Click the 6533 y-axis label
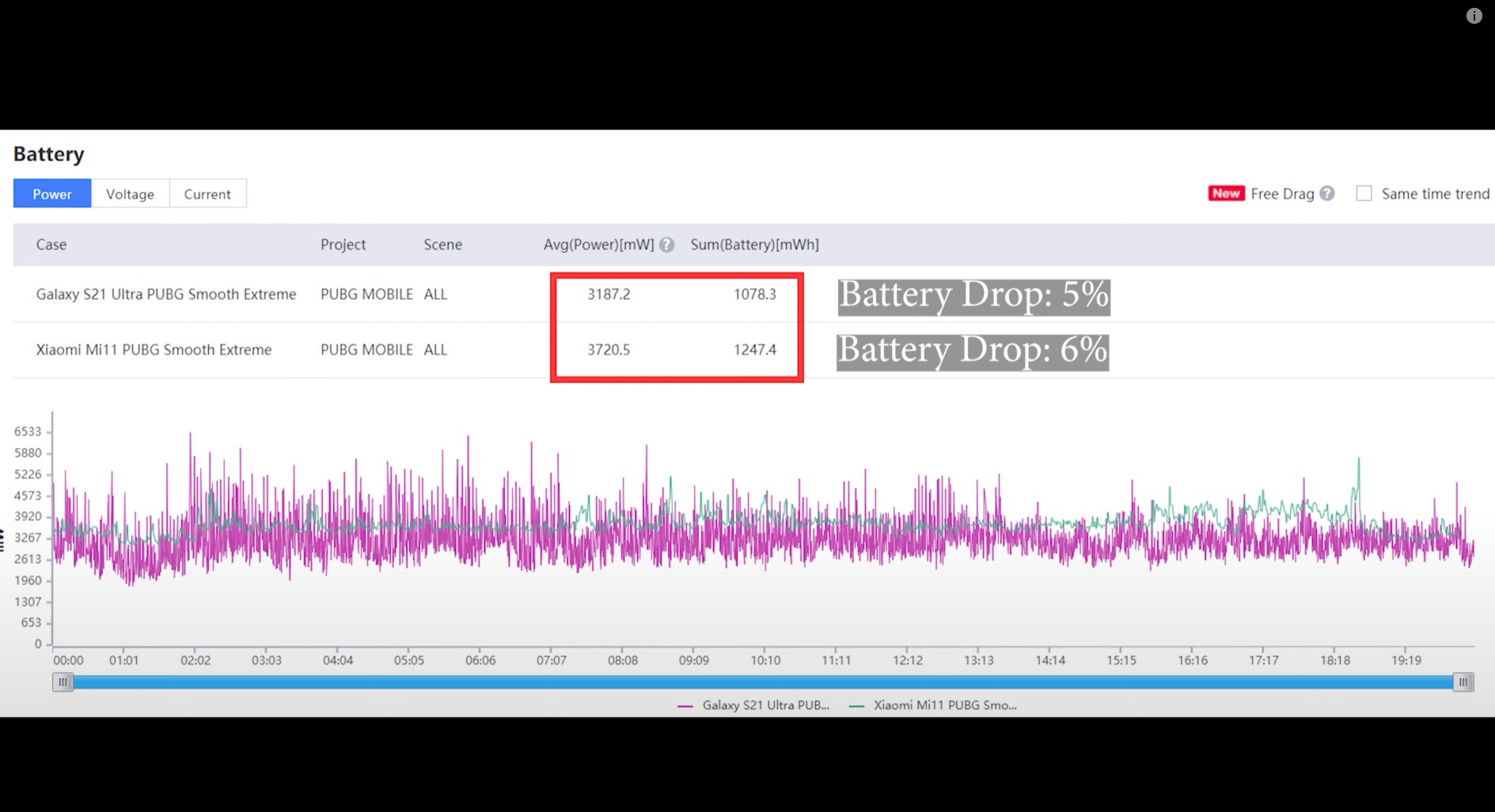The width and height of the screenshot is (1495, 812). pos(28,431)
